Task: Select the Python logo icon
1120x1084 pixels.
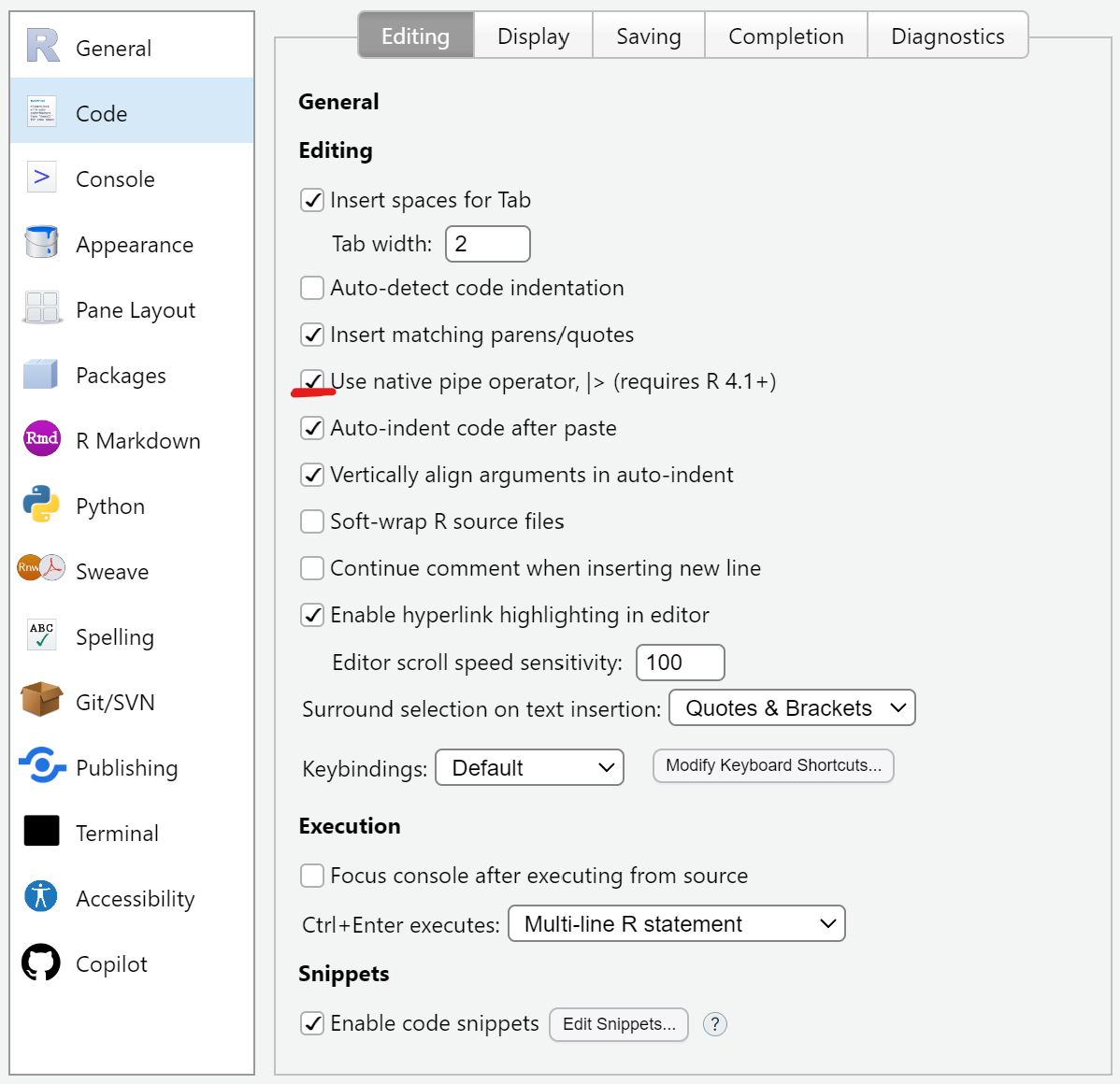Action: 41,505
